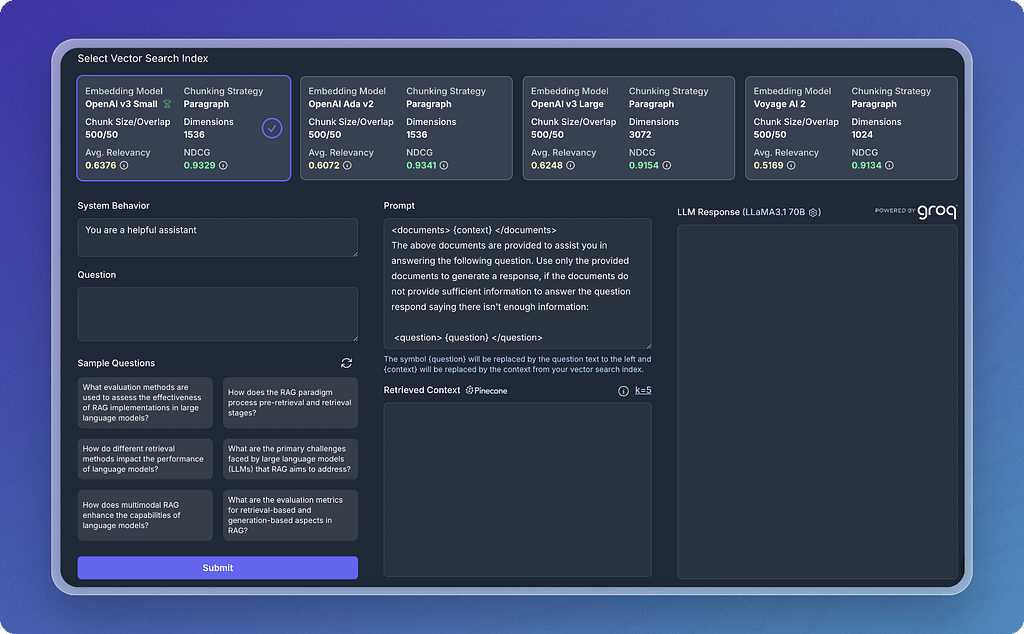1024x634 pixels.
Task: Open info icon next to NDCG 0.9134
Action: 889,165
